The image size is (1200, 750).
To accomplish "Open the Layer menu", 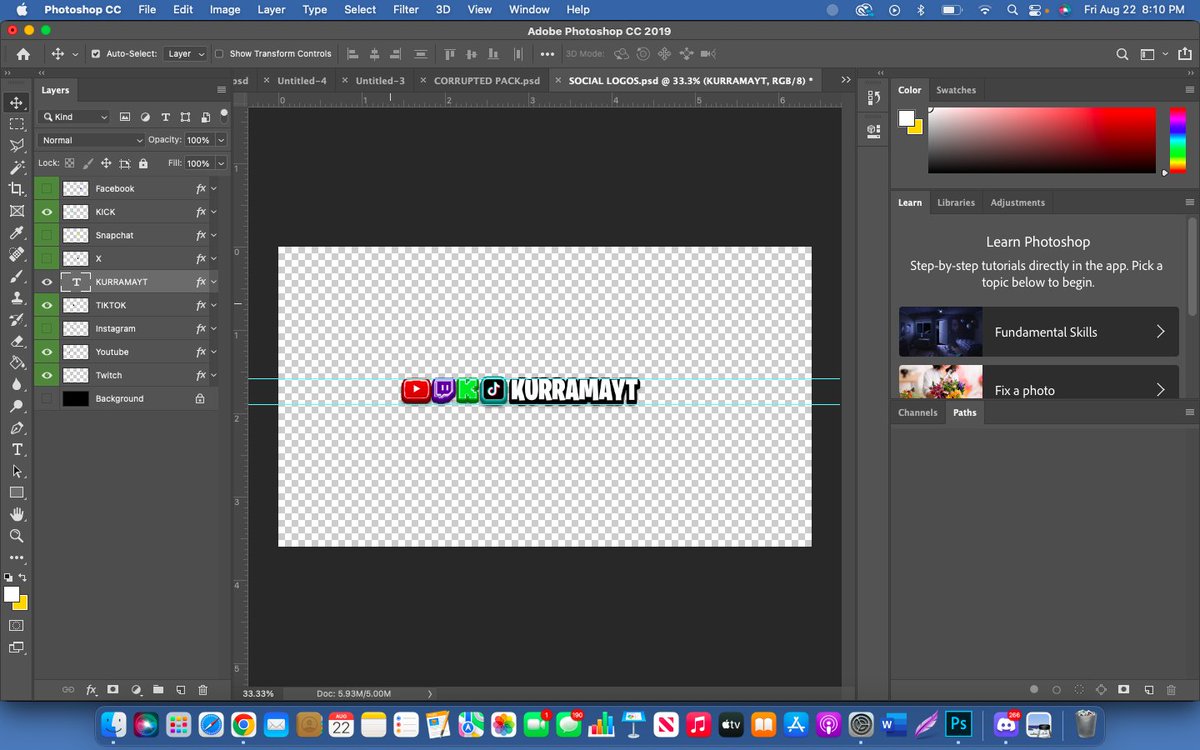I will 271,9.
